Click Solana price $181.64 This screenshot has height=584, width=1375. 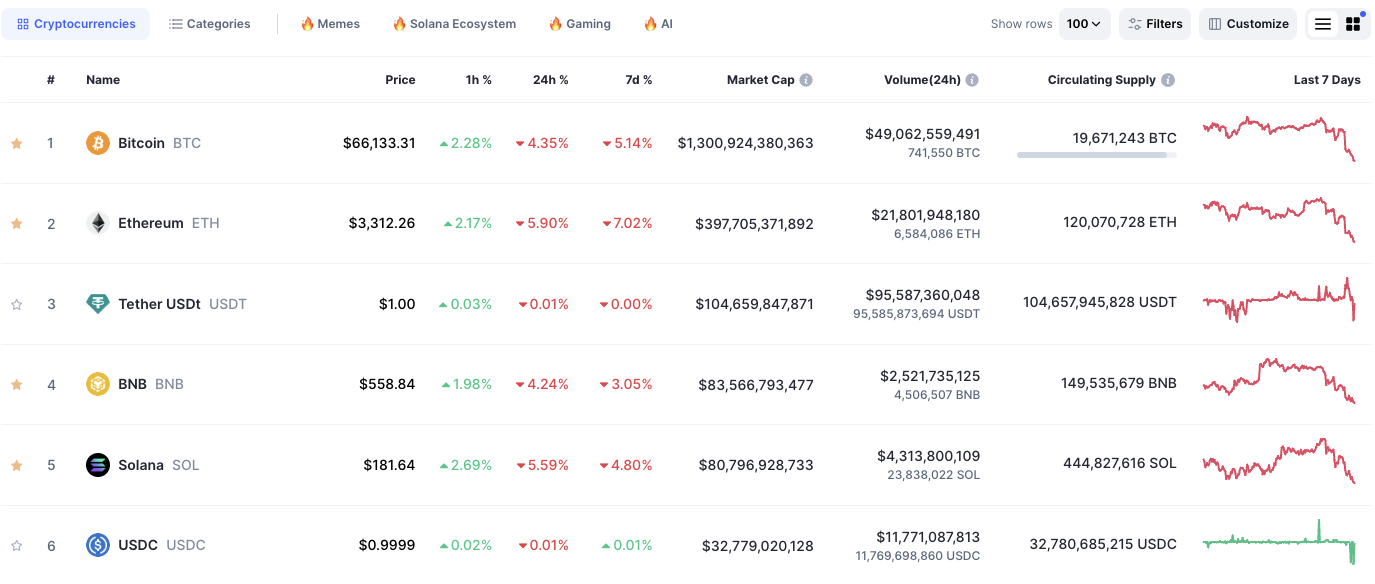tap(389, 465)
